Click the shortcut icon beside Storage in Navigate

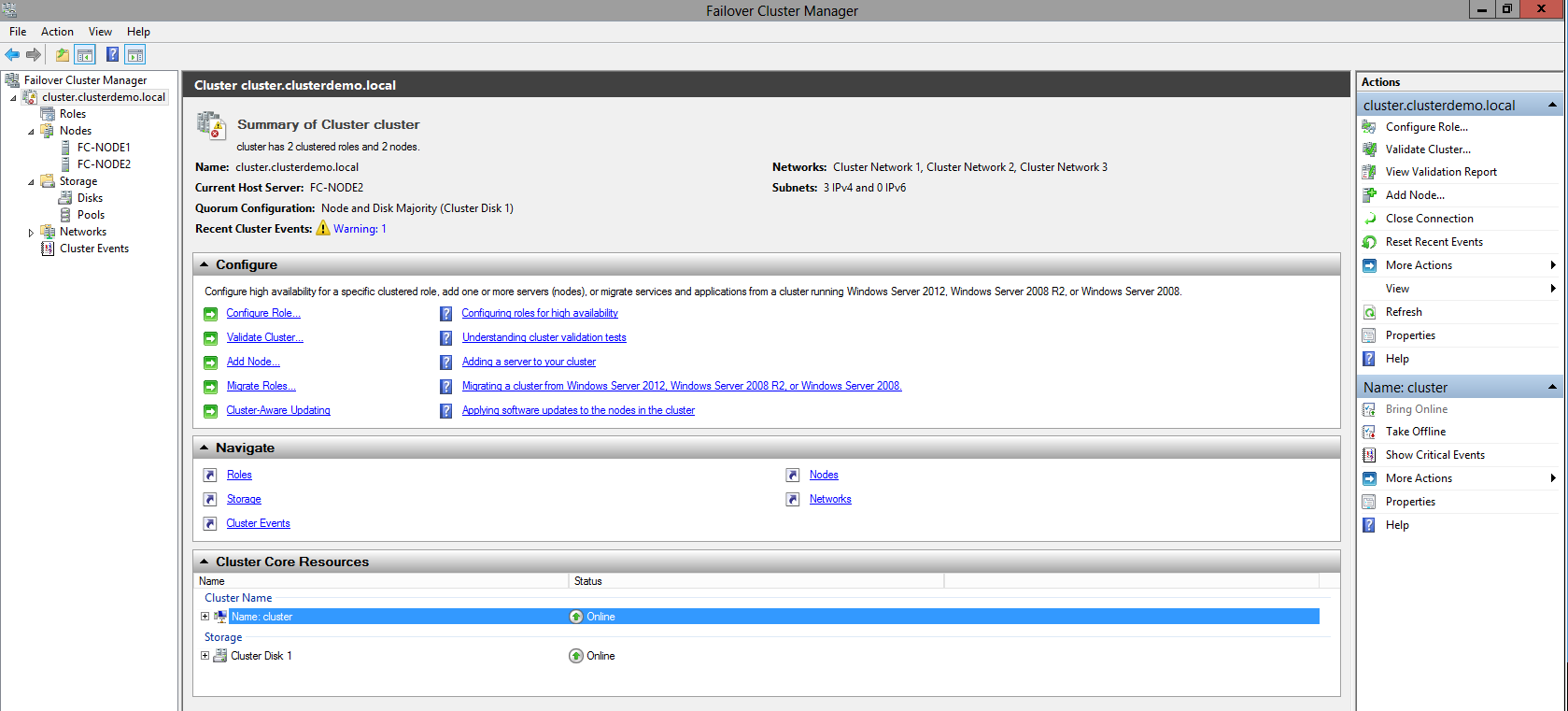(x=210, y=500)
